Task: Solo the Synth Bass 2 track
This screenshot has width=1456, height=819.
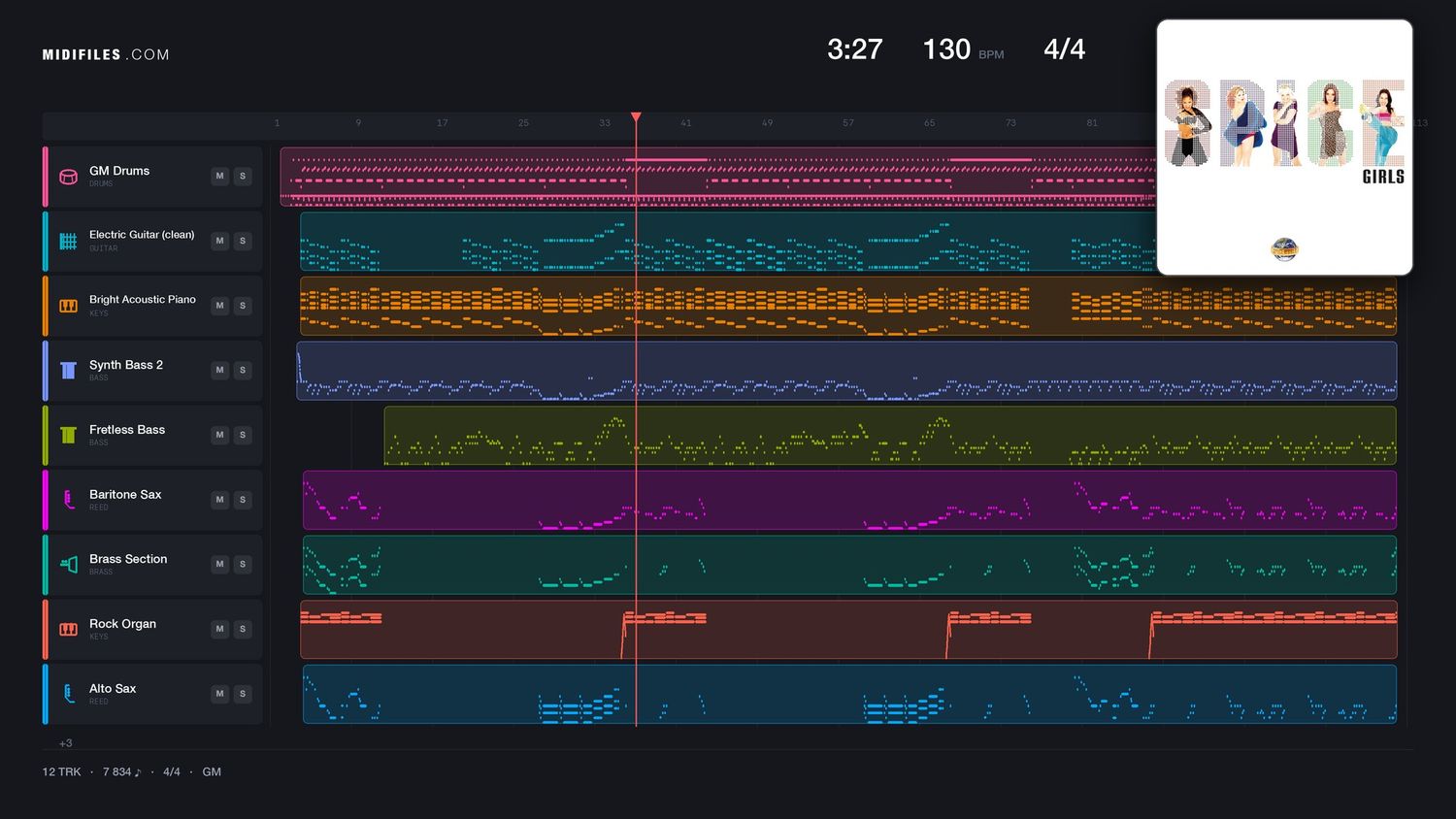Action: [243, 371]
